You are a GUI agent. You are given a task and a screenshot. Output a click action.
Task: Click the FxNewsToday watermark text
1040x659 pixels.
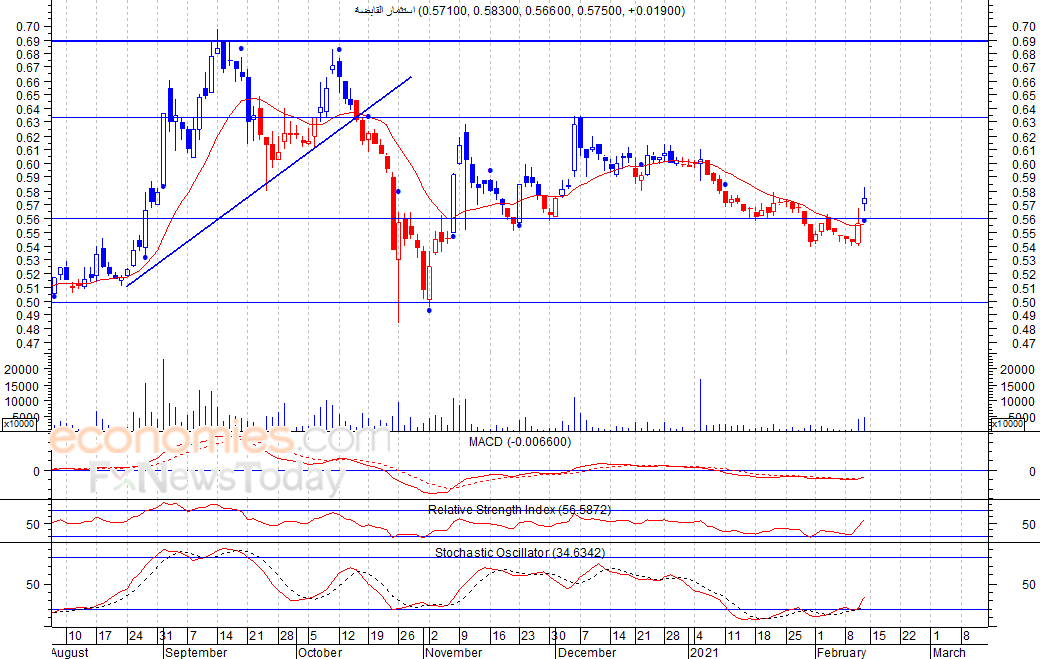(x=218, y=478)
